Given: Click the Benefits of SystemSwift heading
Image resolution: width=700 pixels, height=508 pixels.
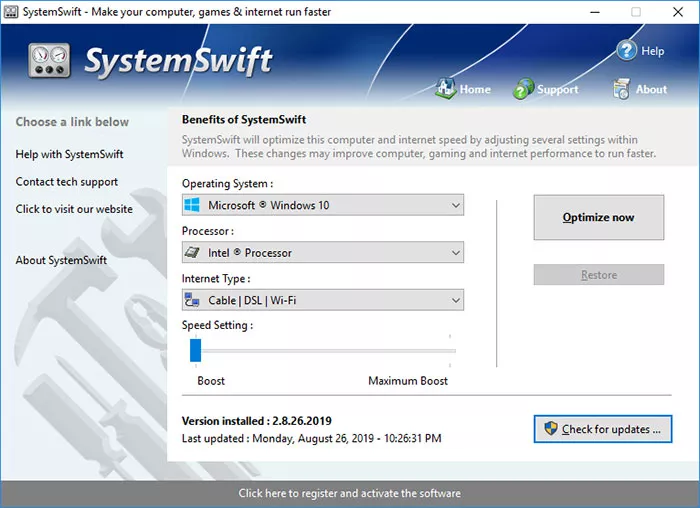Looking at the screenshot, I should 244,120.
